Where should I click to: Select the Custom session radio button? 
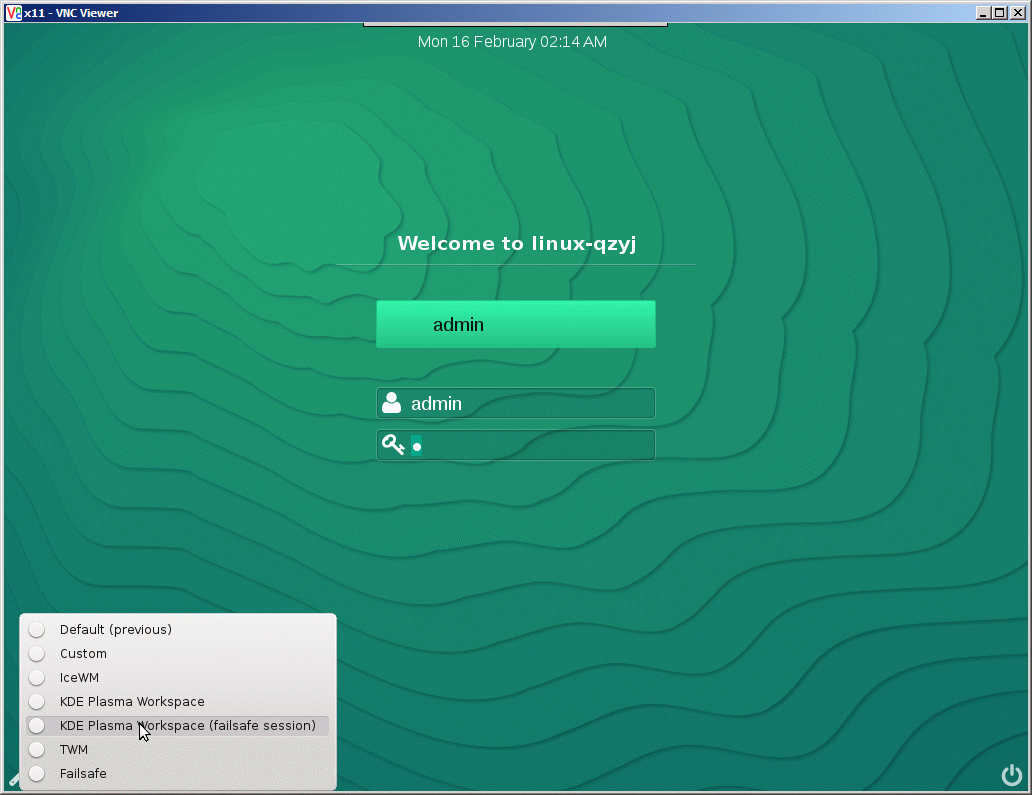(x=37, y=654)
